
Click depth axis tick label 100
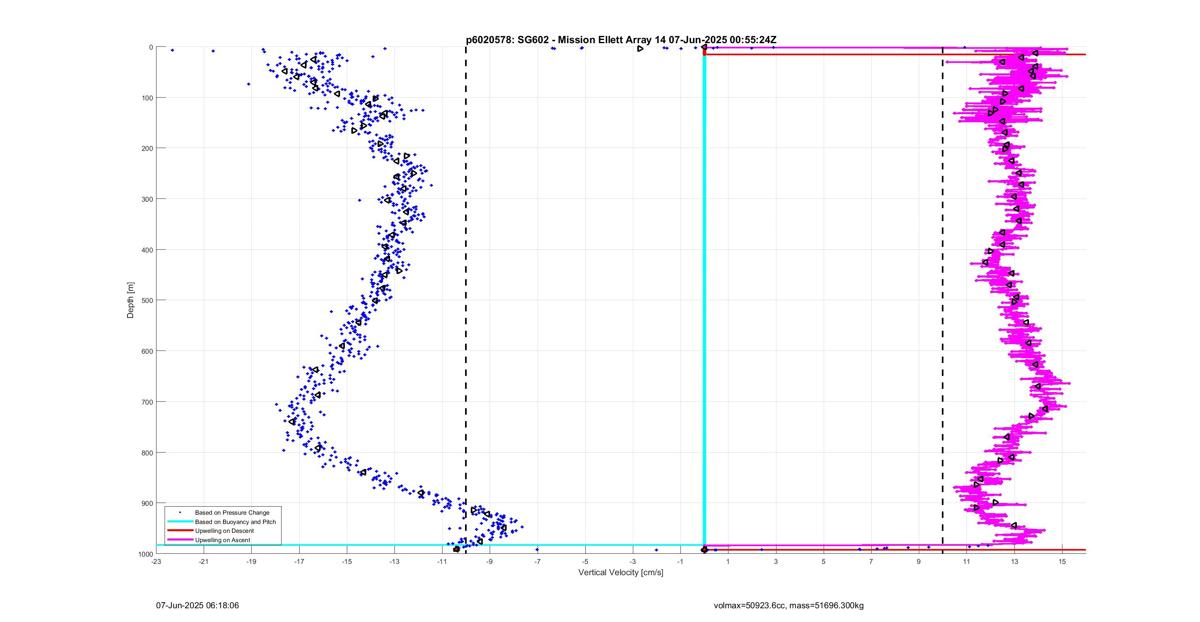[x=146, y=98]
